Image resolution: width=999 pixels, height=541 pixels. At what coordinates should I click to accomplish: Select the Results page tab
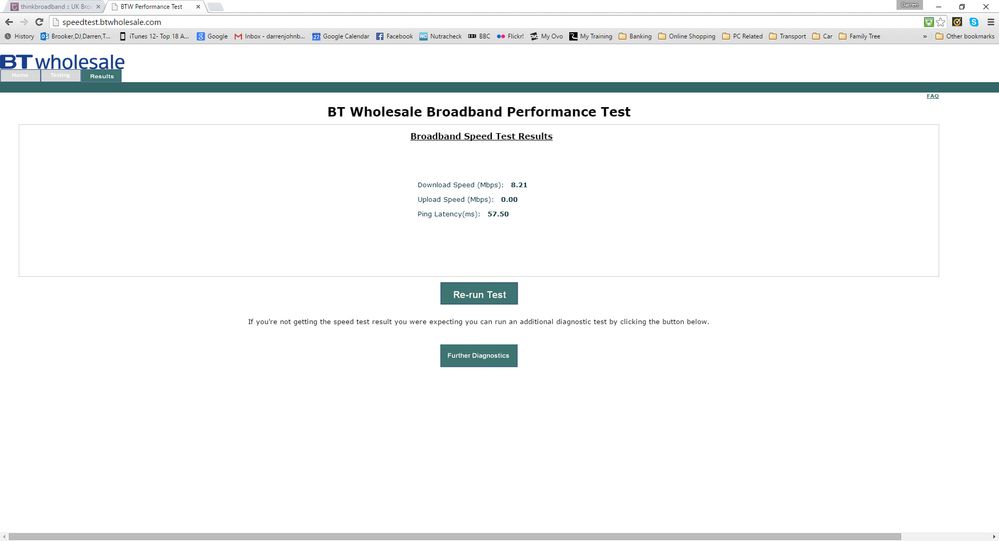101,76
